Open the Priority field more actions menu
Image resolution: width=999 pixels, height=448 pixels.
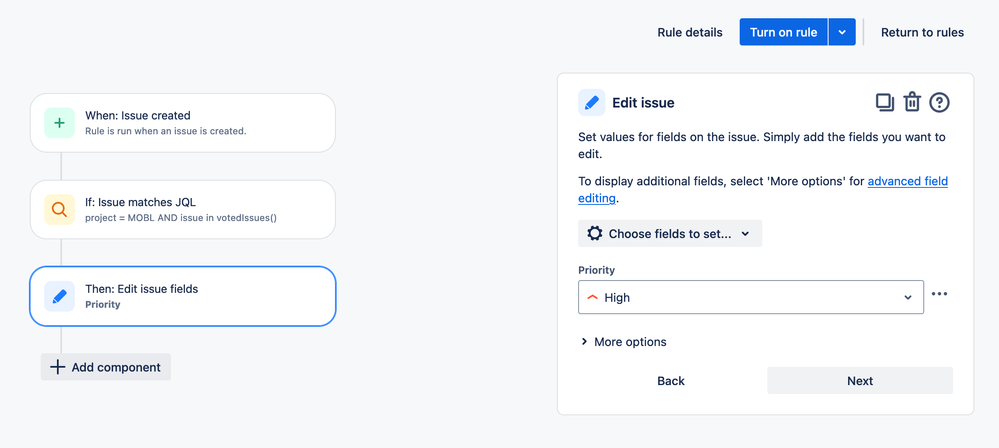point(939,295)
